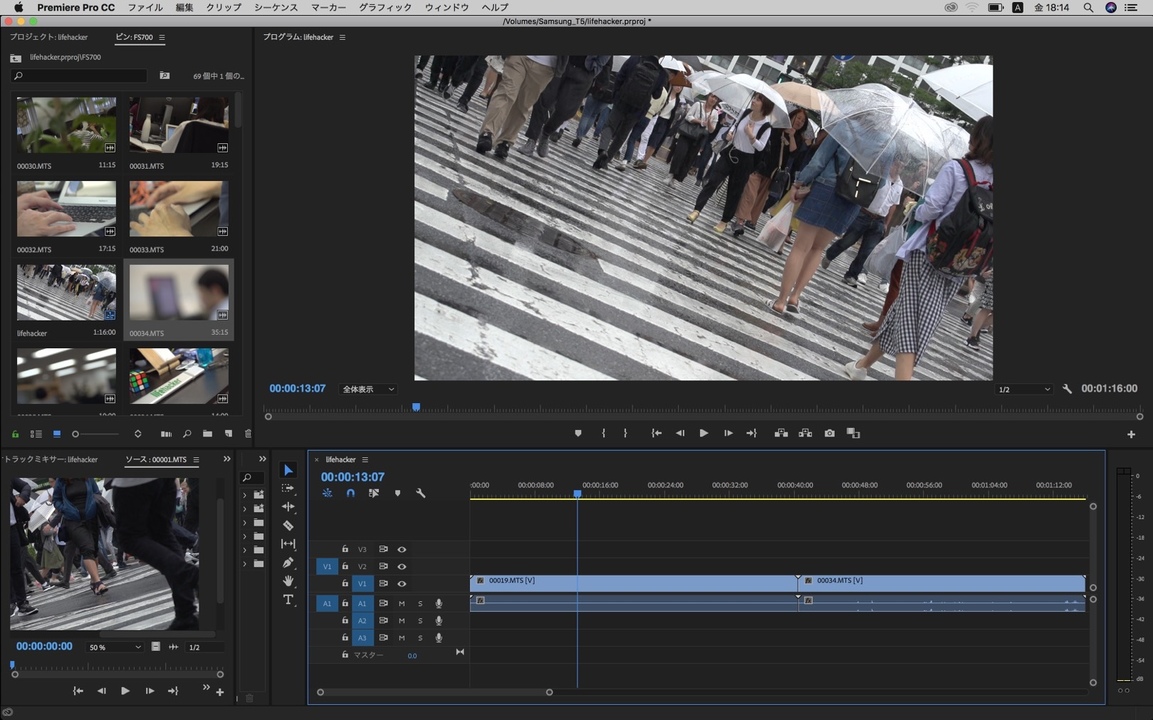Open the 全体表示 zoom level dropdown
The image size is (1153, 720).
pos(368,389)
